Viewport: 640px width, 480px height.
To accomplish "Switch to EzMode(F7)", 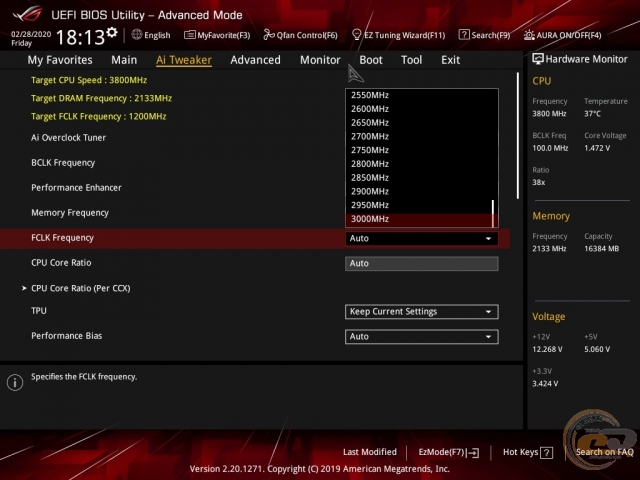I will click(x=449, y=452).
